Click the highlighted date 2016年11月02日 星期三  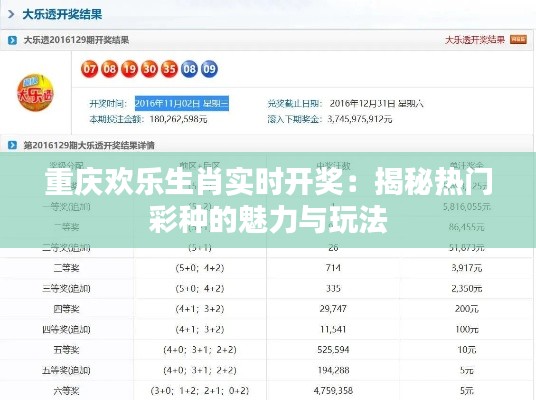(x=182, y=103)
